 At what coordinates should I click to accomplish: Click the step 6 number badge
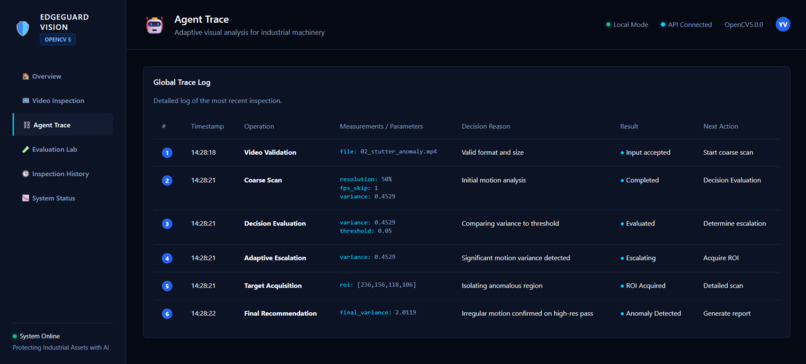click(x=167, y=314)
